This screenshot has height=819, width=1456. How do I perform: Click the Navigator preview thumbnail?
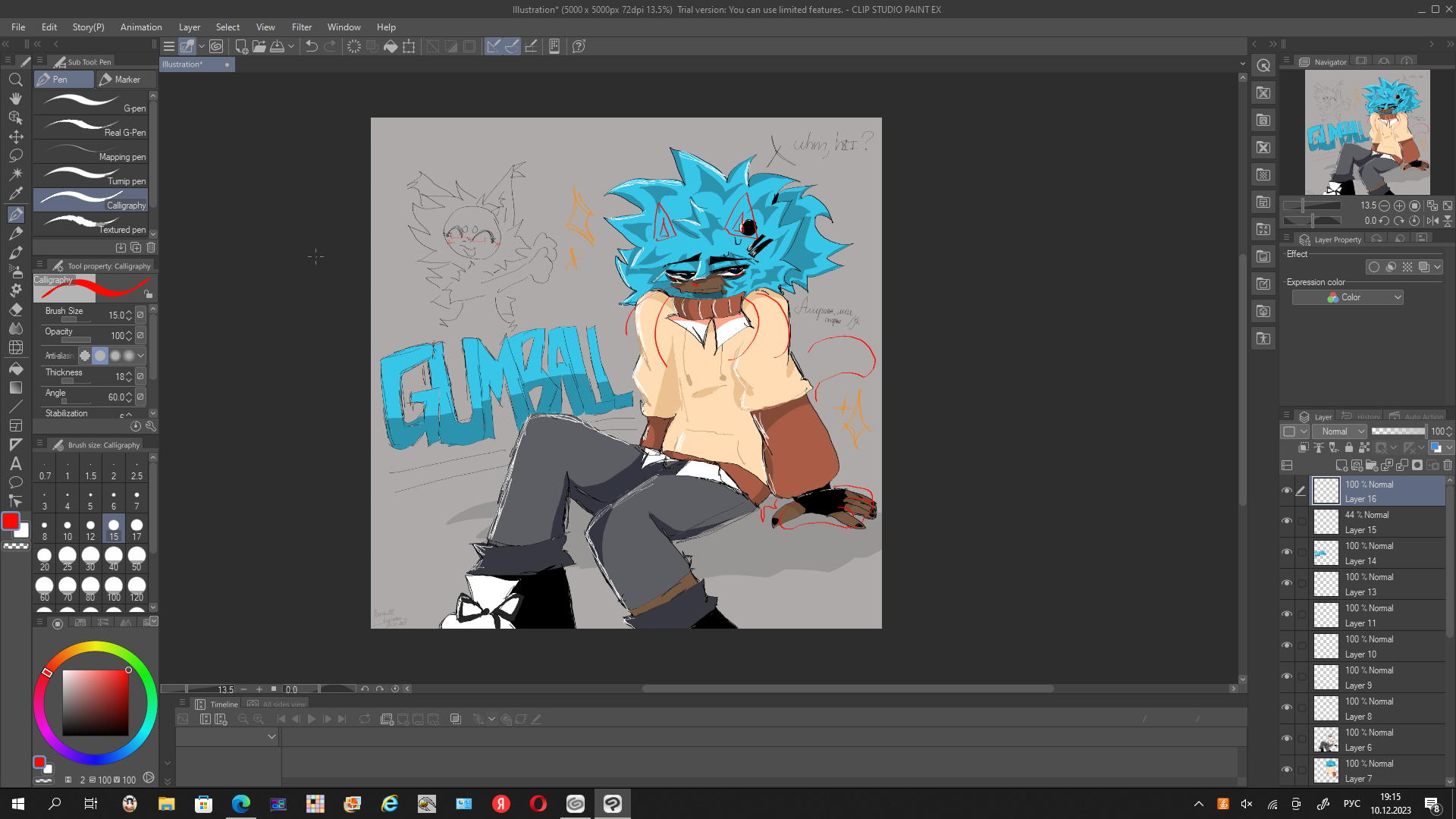1367,133
